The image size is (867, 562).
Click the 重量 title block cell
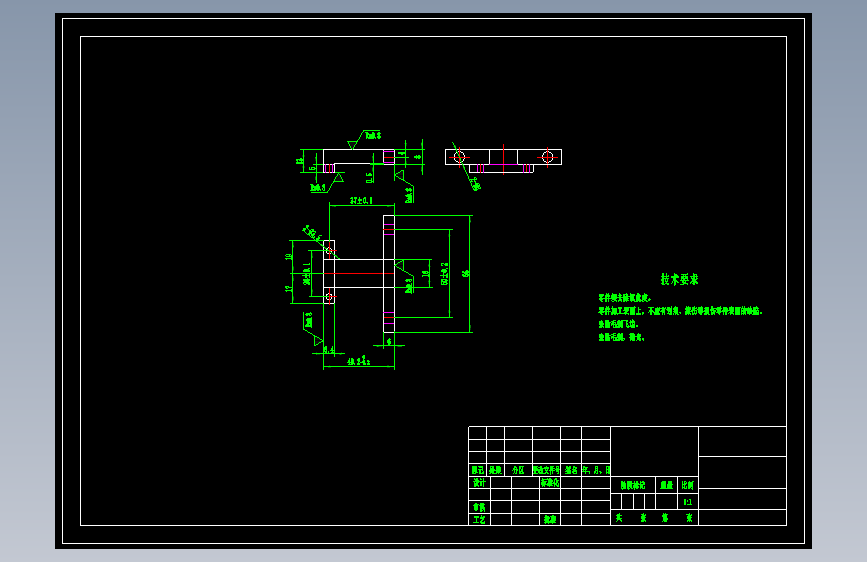666,485
